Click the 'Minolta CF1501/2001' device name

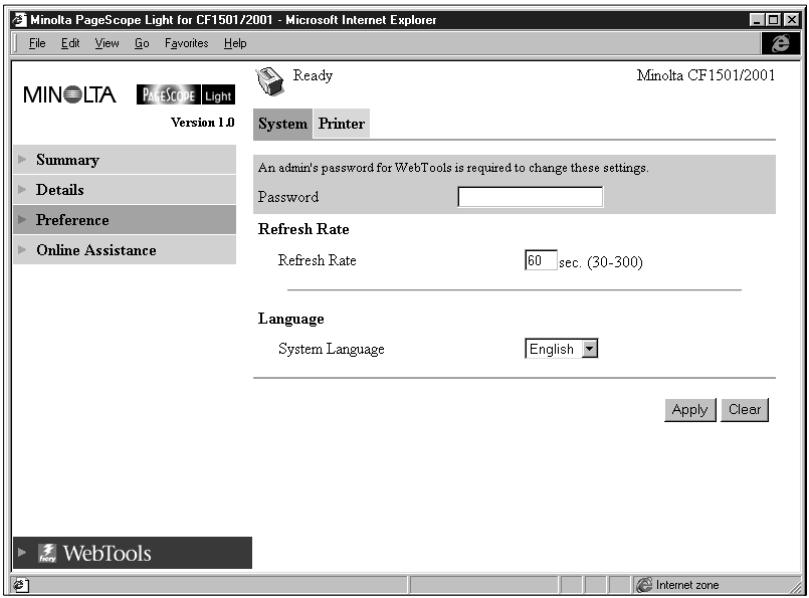coord(705,75)
